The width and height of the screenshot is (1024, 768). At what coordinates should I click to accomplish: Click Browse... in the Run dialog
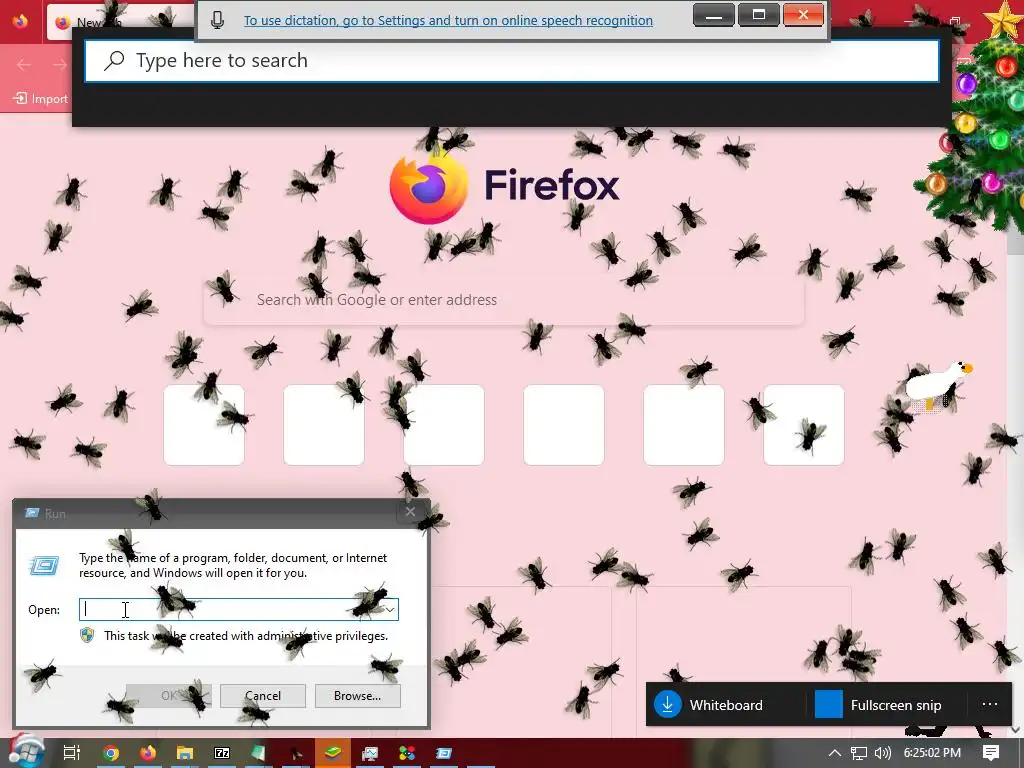pyautogui.click(x=357, y=696)
